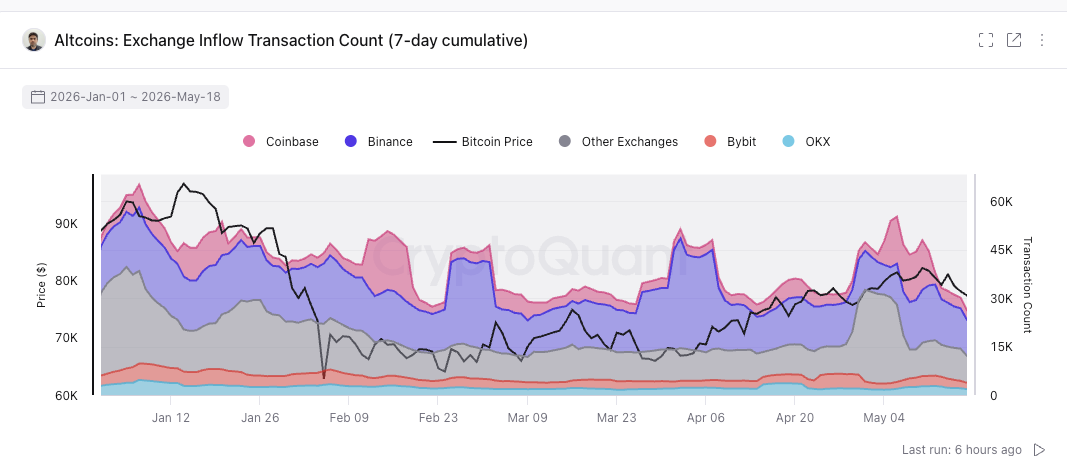Open chart in new window icon
Viewport: 1067px width, 456px height.
coord(1014,40)
